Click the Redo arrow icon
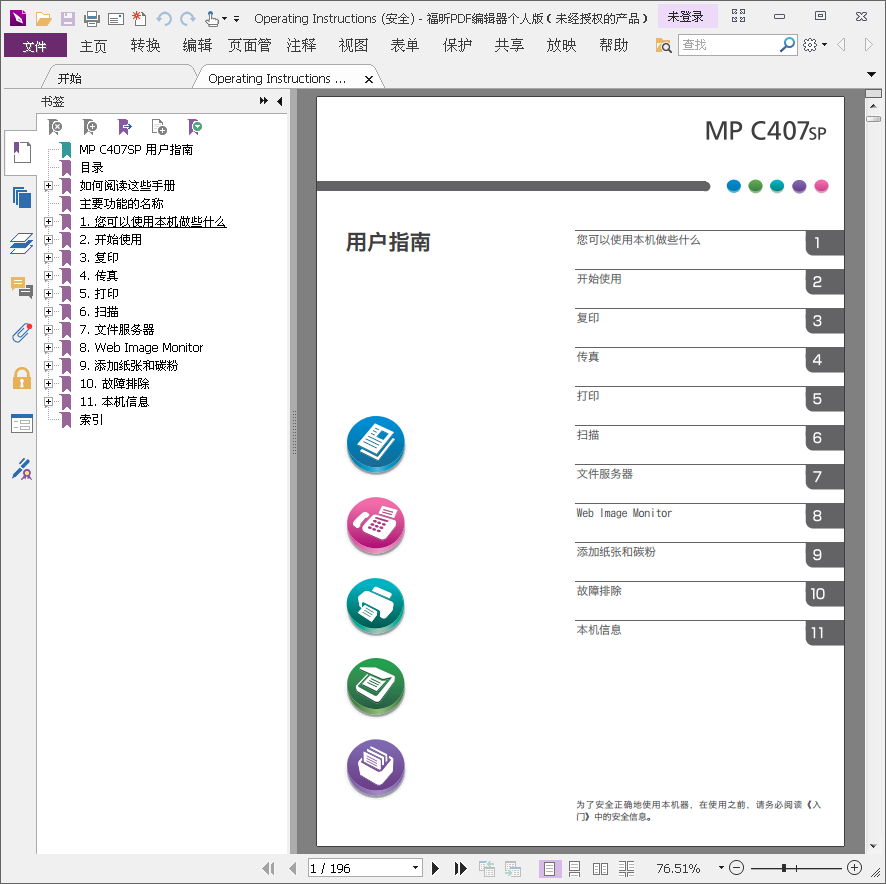Viewport: 886px width, 884px height. click(188, 19)
